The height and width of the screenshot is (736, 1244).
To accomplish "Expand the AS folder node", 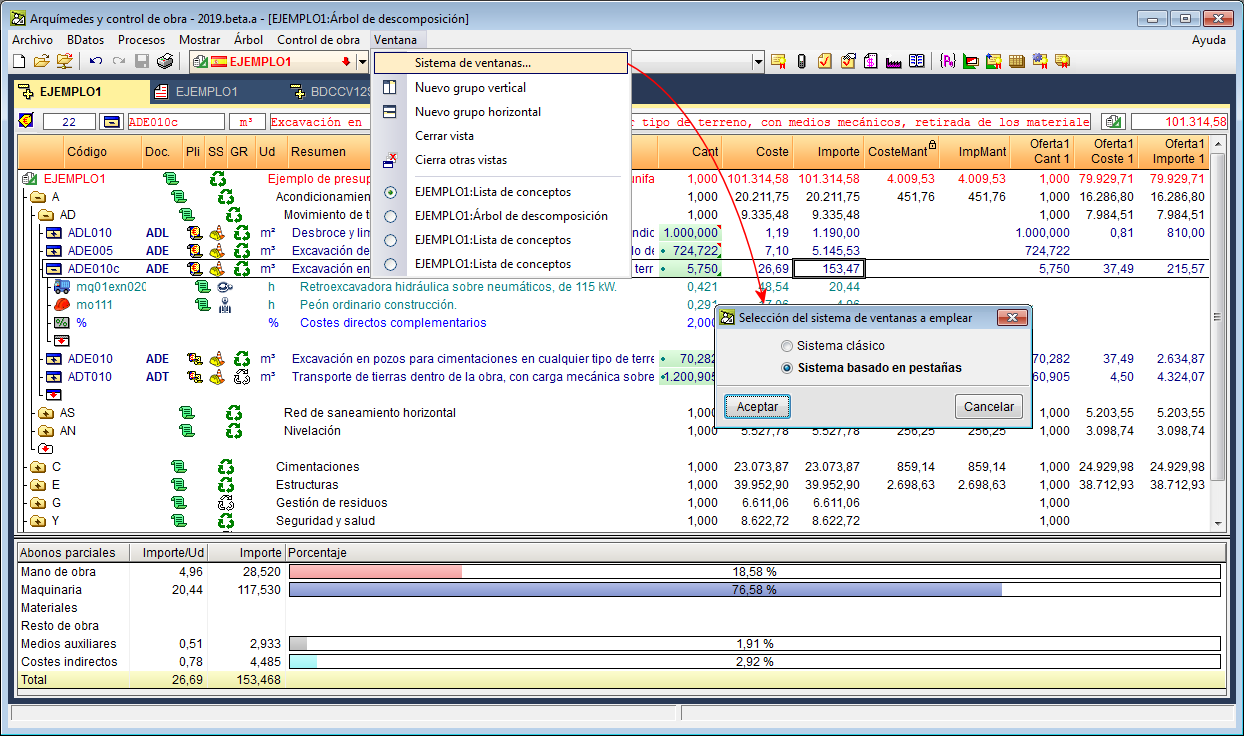I will click(x=46, y=413).
